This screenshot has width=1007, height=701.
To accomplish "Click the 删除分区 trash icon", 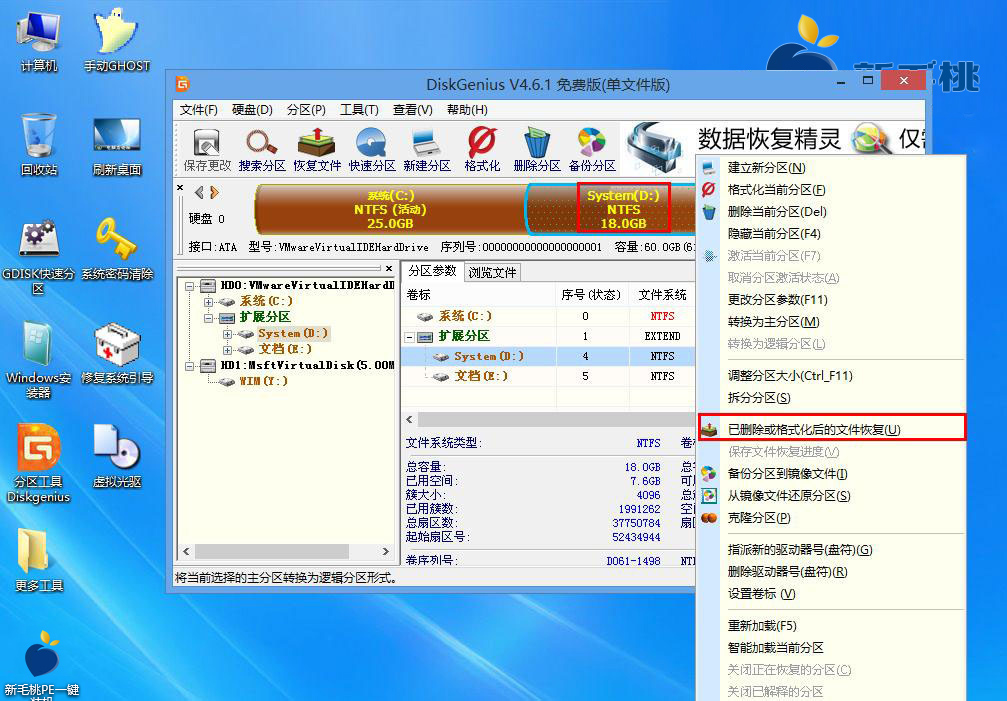I will pos(537,150).
